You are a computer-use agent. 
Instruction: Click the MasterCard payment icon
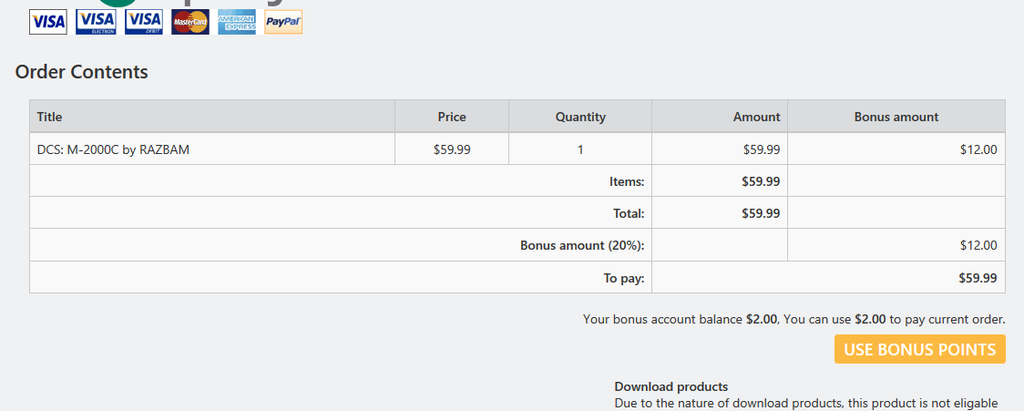click(190, 22)
